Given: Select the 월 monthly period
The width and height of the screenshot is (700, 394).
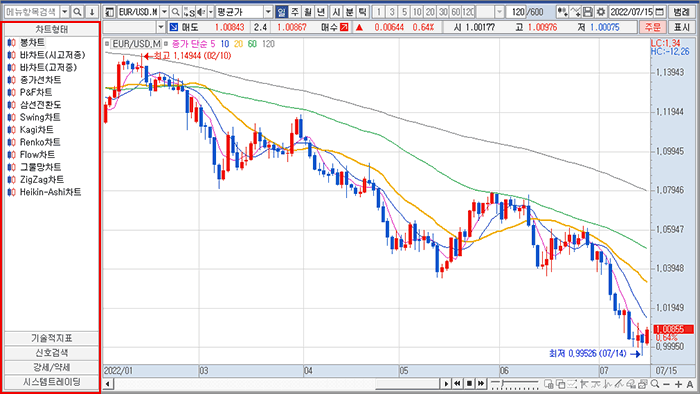Looking at the screenshot, I should point(308,12).
